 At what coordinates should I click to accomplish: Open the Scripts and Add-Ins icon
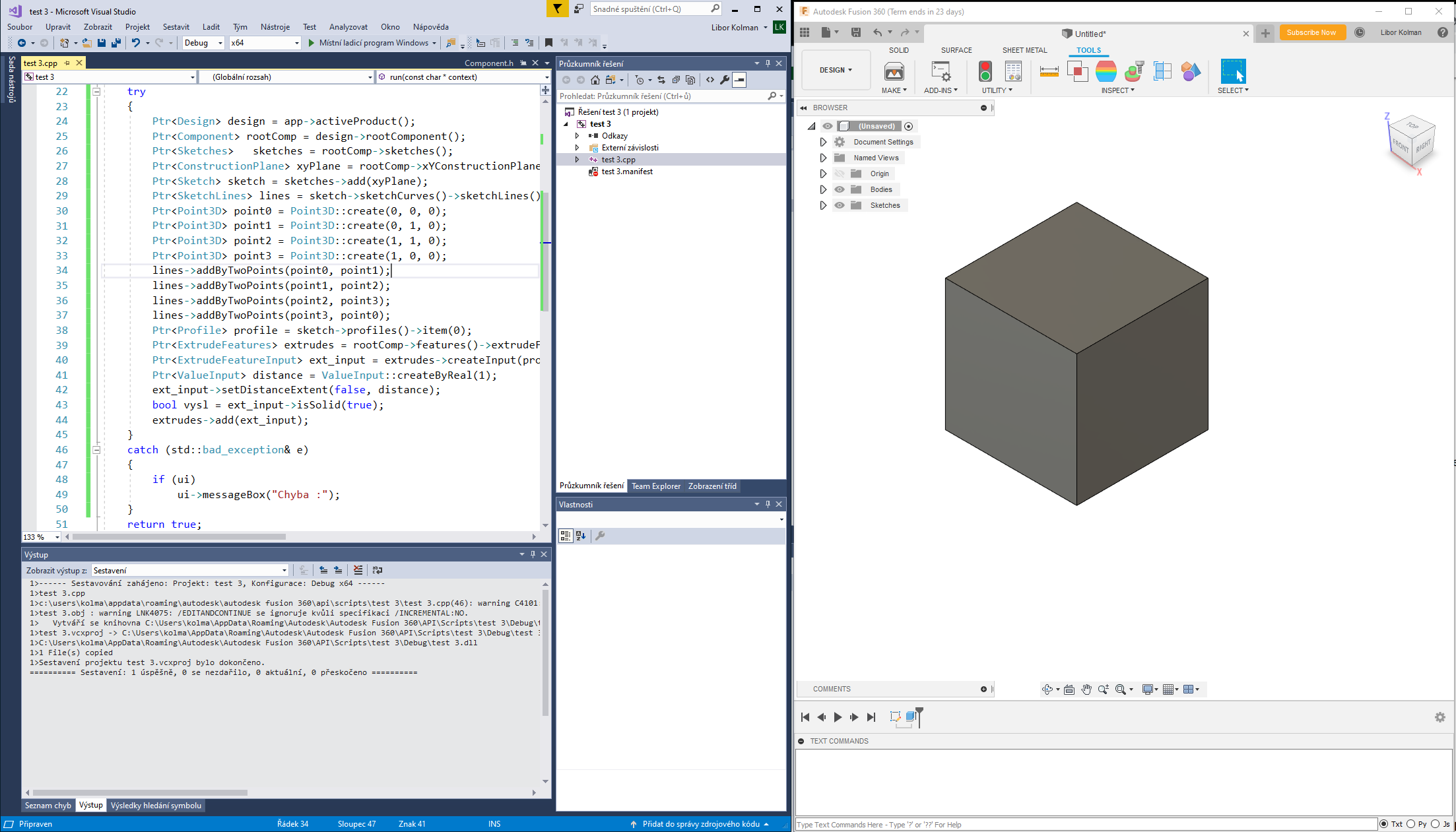coord(941,71)
